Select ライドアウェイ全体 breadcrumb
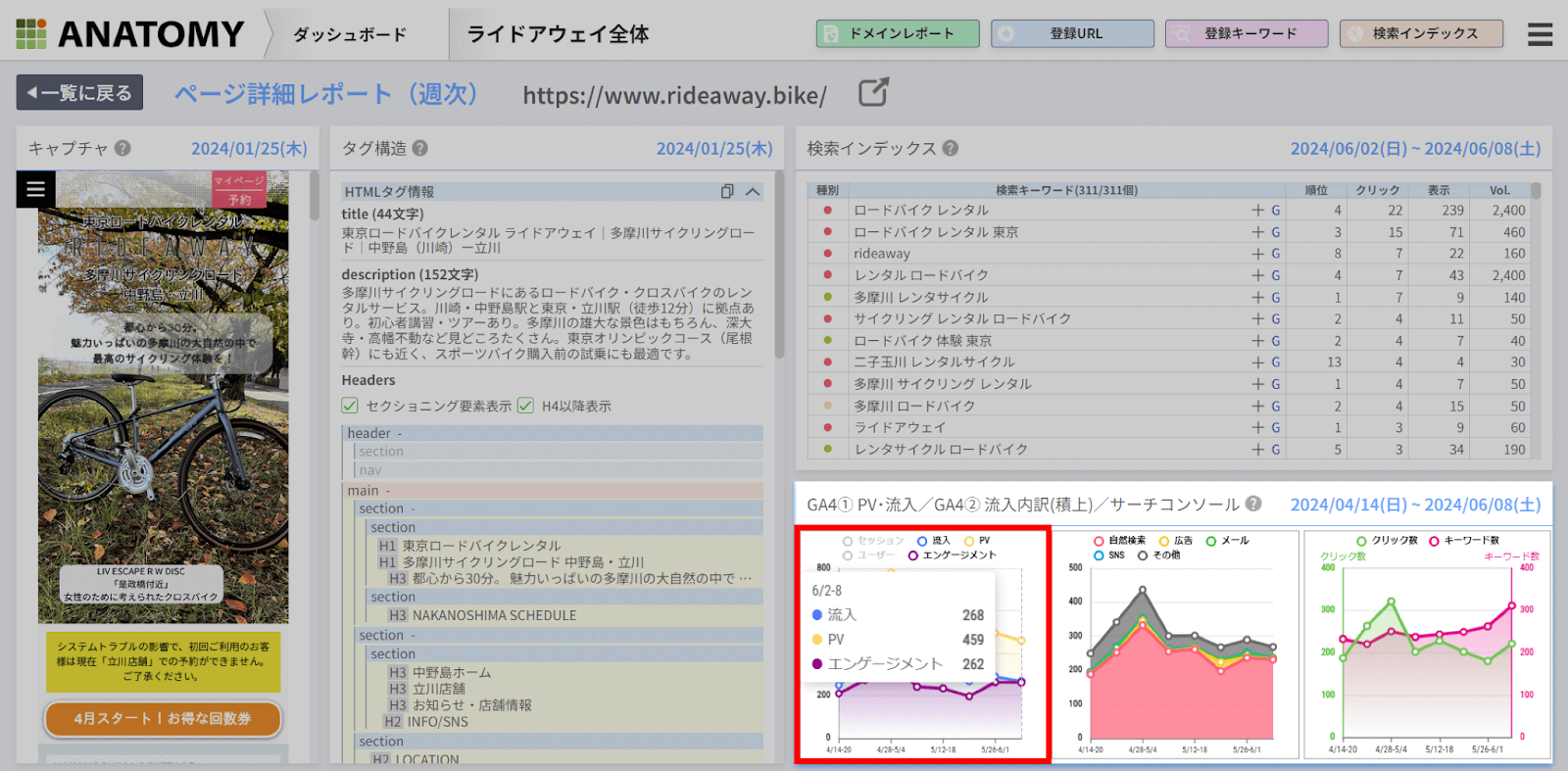Image resolution: width=1568 pixels, height=771 pixels. click(558, 34)
